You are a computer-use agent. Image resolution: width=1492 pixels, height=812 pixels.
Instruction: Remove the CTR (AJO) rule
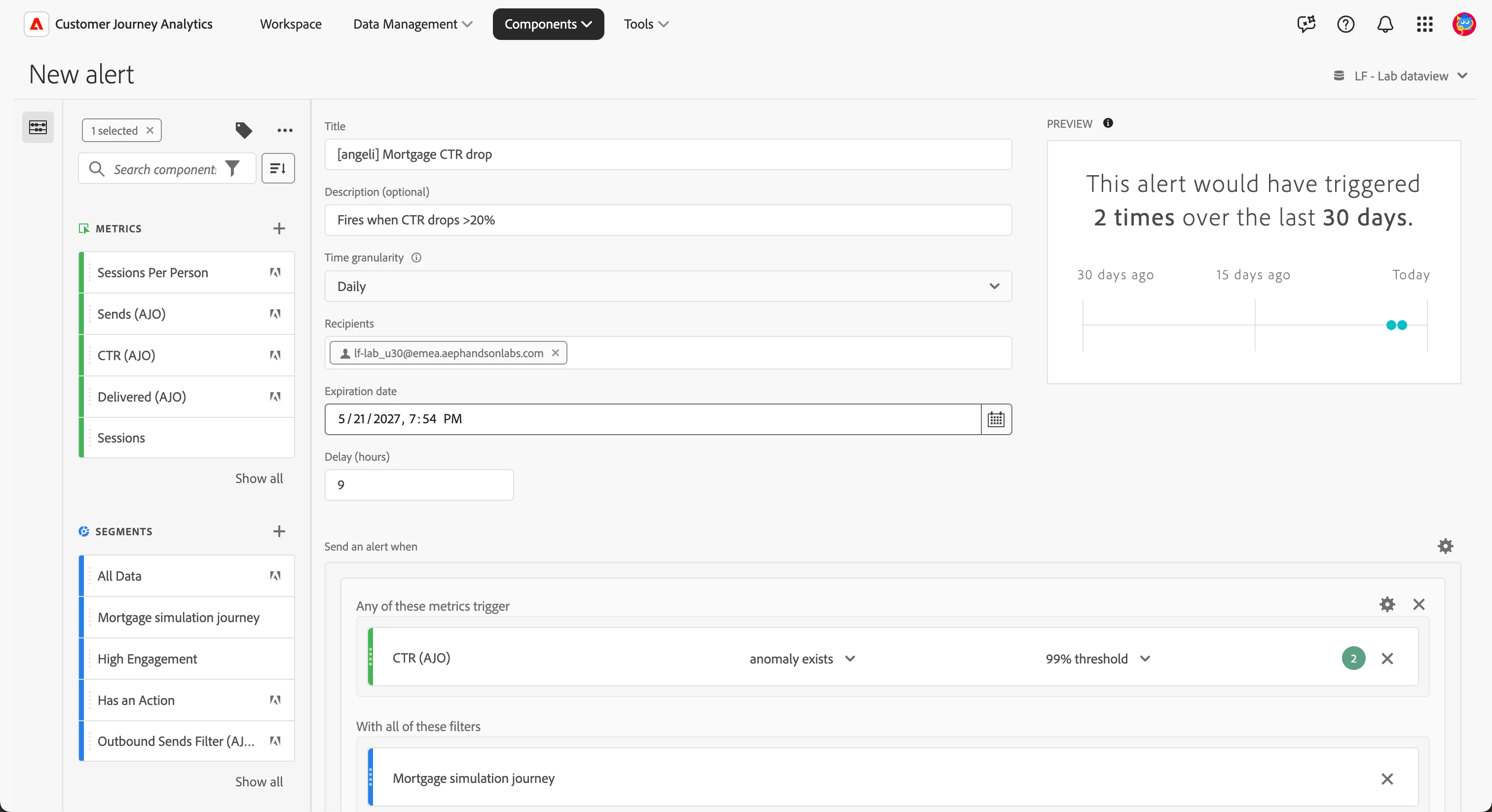tap(1386, 659)
